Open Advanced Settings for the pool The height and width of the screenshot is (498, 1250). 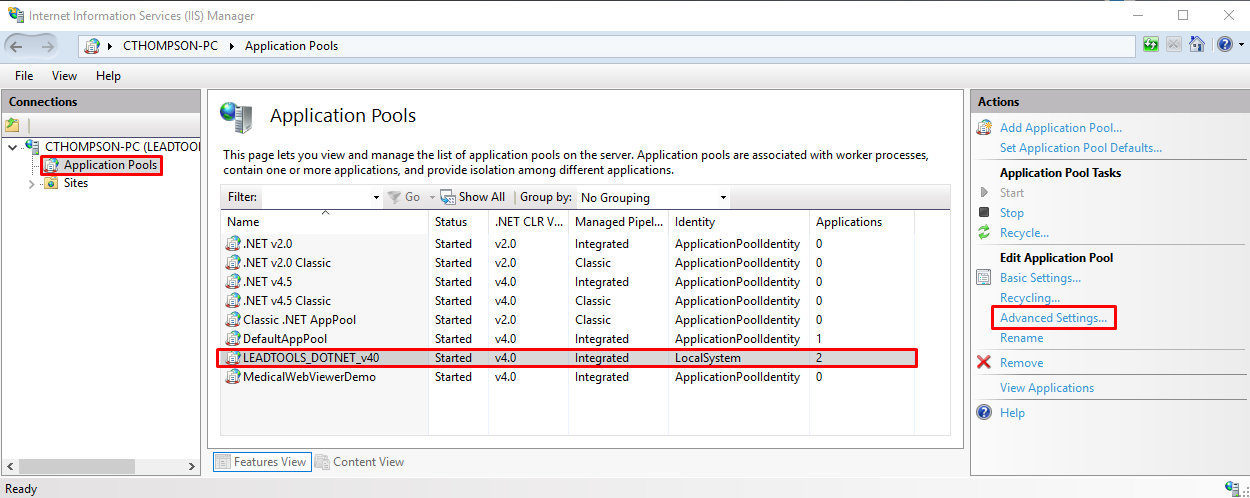point(1054,318)
